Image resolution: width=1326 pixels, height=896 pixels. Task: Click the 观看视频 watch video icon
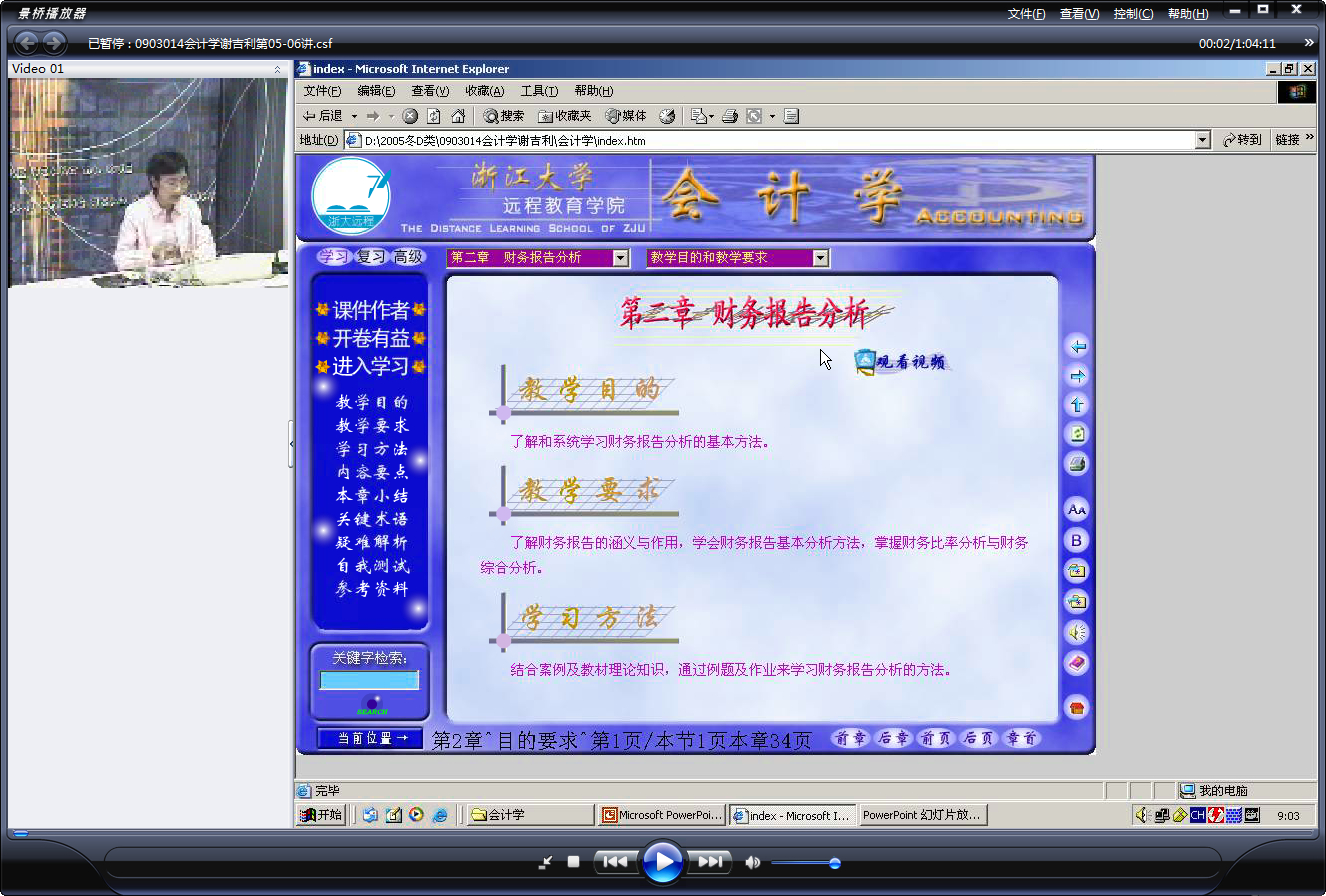(901, 362)
